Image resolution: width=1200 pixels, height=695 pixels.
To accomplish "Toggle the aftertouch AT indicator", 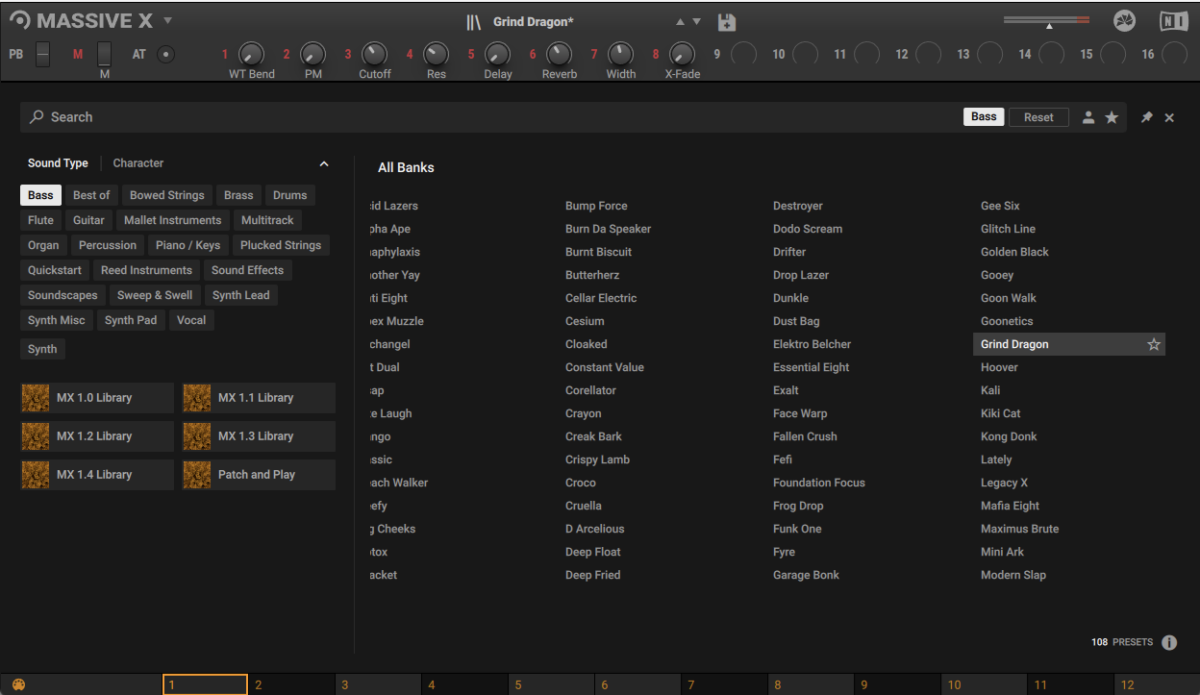I will 166,55.
